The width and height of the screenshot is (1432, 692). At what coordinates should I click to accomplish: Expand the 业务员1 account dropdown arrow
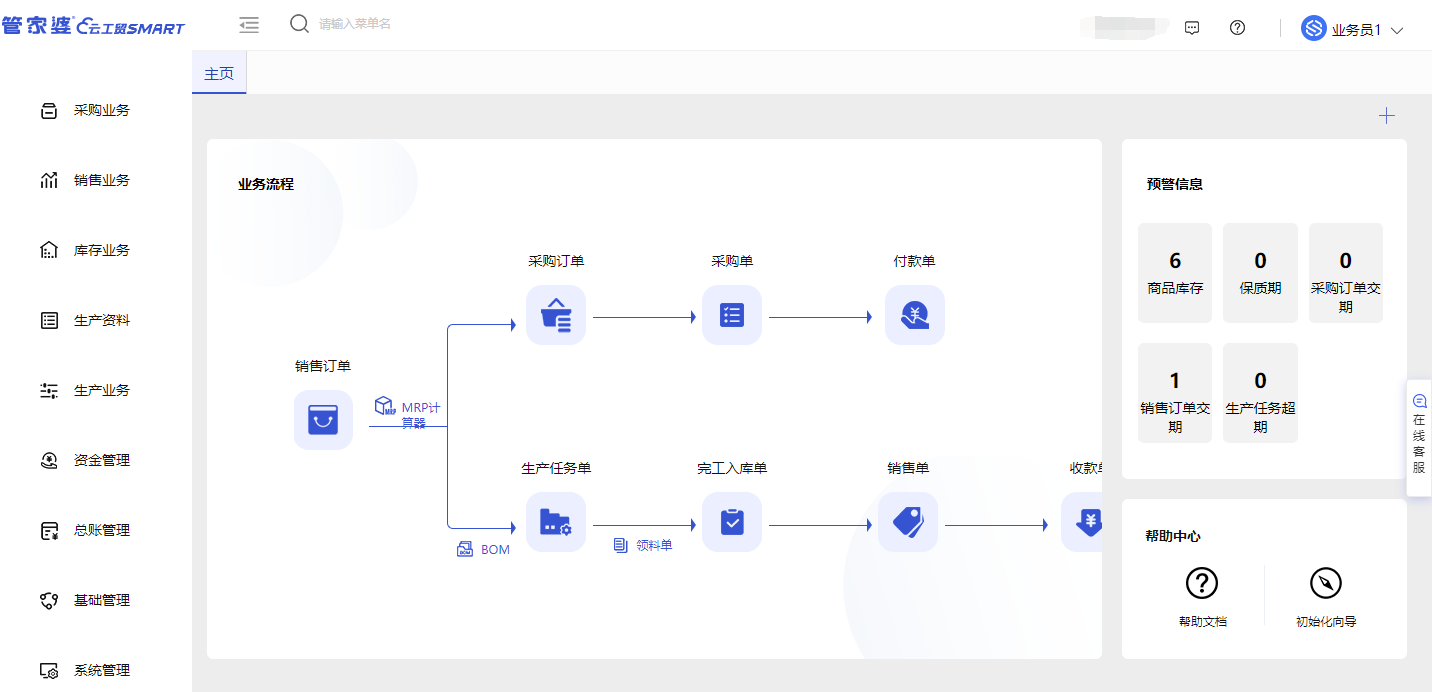click(1397, 30)
